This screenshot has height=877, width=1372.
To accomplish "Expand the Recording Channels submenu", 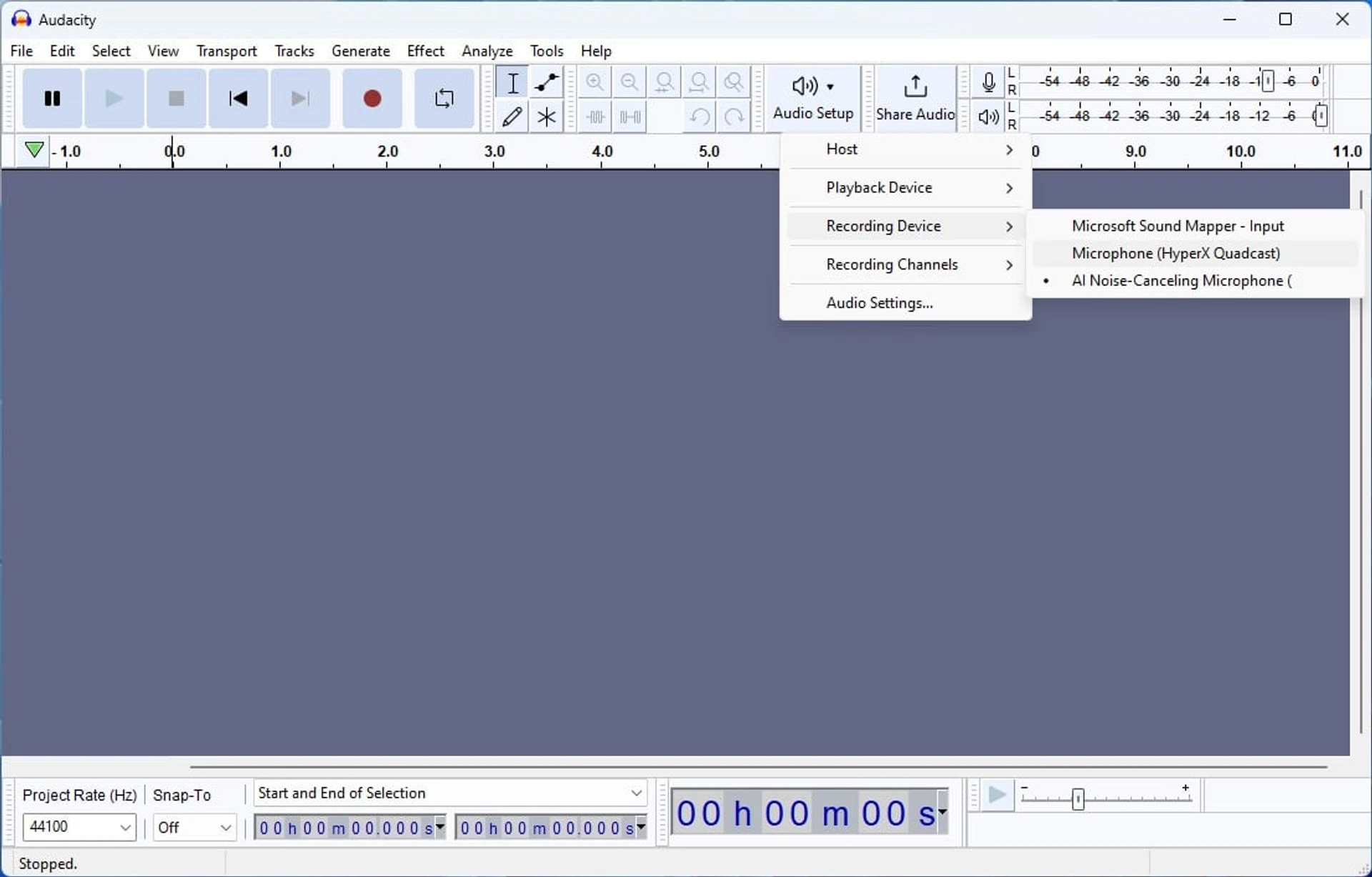I will click(905, 265).
